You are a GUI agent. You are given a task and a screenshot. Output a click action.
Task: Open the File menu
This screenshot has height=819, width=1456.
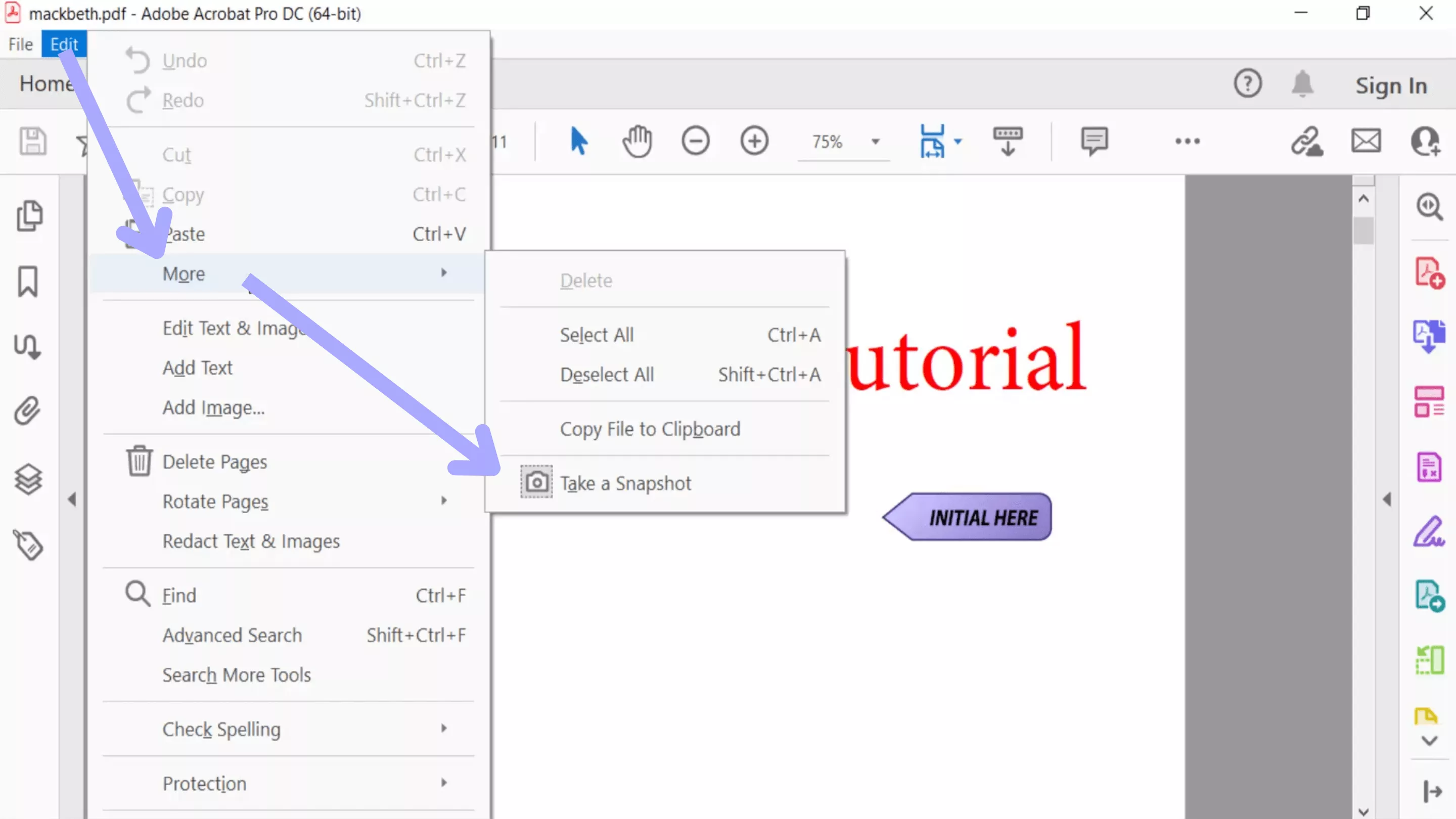click(x=20, y=44)
